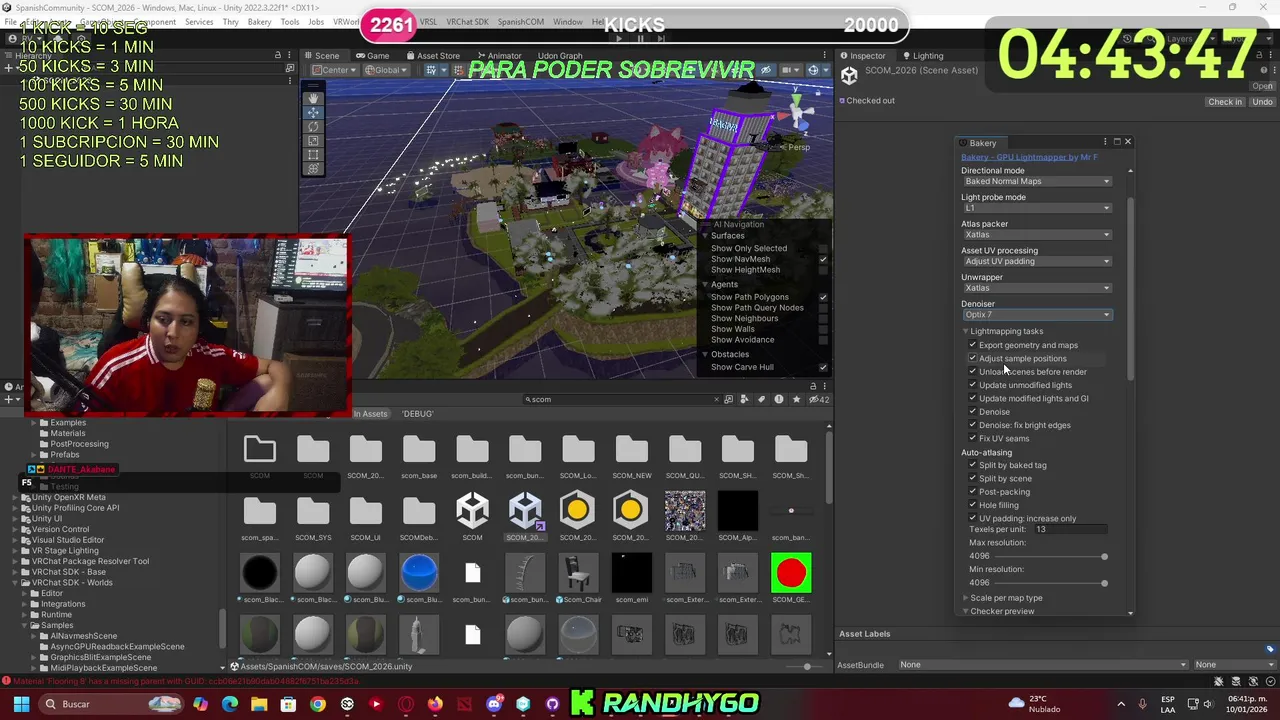Click the Undo button in Inspector
1280x720 pixels.
(x=1263, y=102)
